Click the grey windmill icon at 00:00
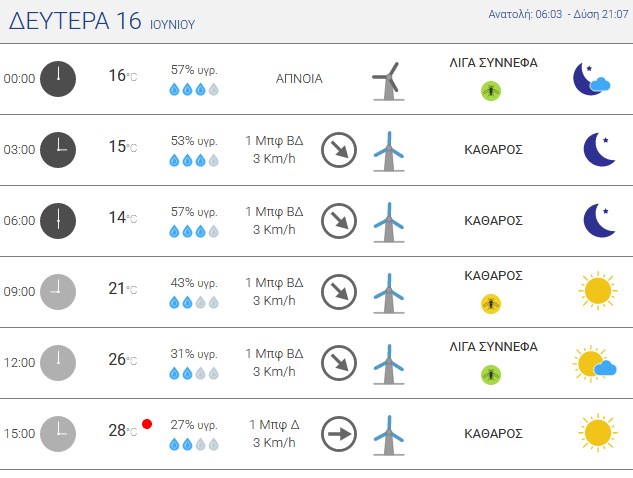Viewport: 633px width, 478px height. 388,81
